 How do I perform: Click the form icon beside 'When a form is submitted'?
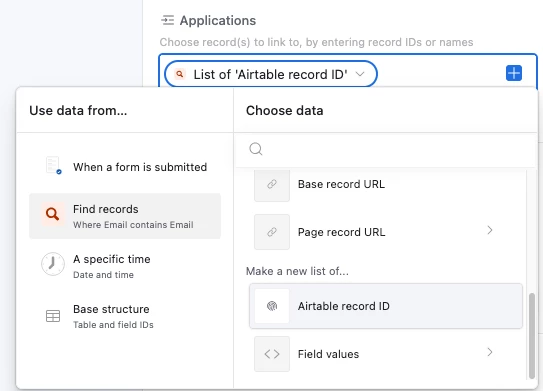click(53, 165)
